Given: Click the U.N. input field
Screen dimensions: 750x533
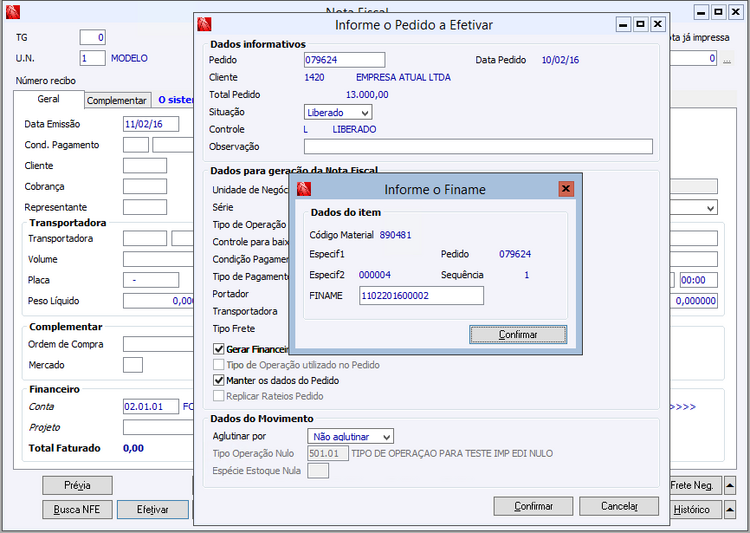Looking at the screenshot, I should (92, 58).
